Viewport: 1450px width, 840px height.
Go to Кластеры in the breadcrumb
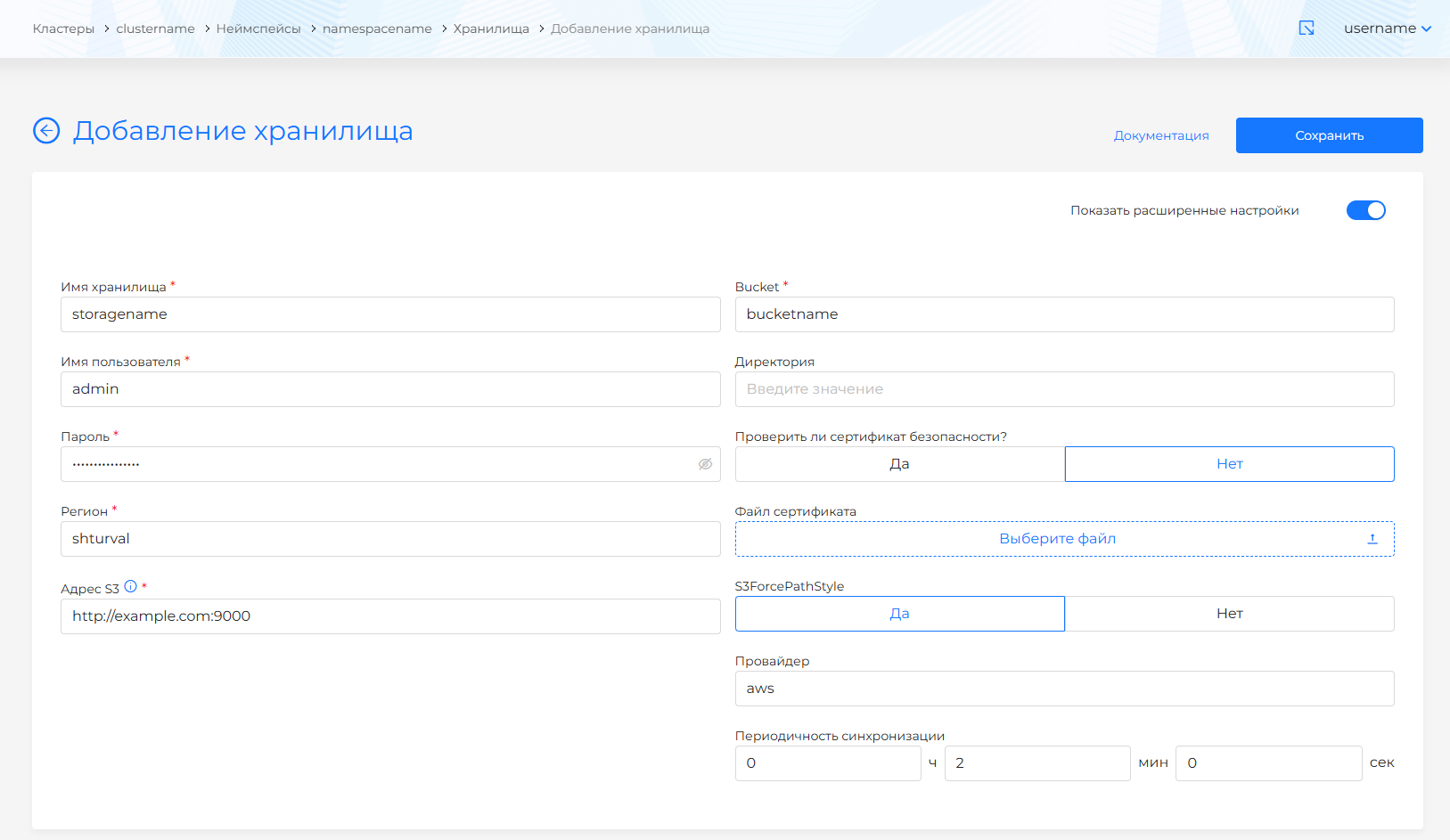point(63,29)
